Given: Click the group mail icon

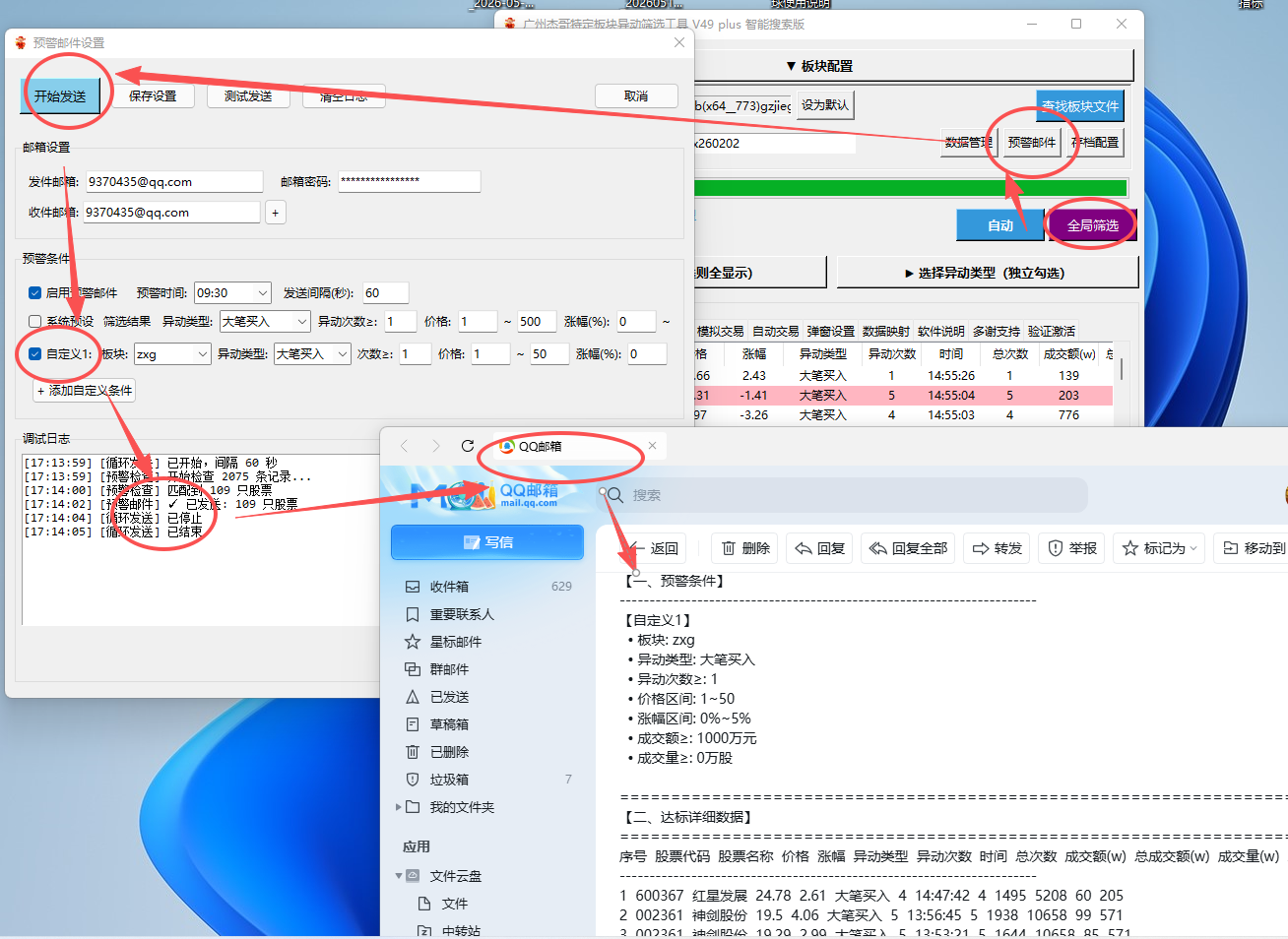Looking at the screenshot, I should click(413, 669).
